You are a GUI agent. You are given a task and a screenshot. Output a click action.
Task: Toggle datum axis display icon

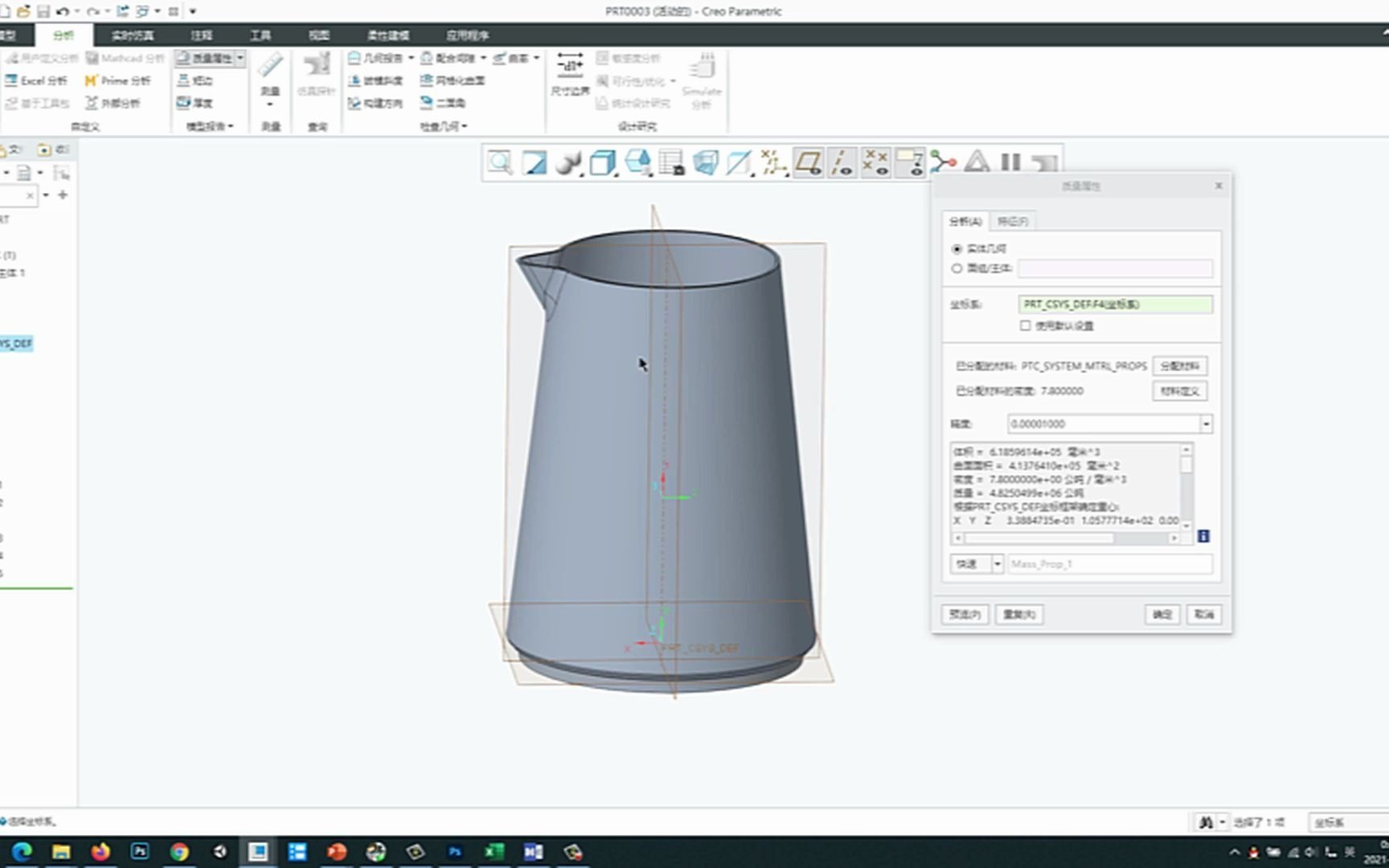(842, 163)
